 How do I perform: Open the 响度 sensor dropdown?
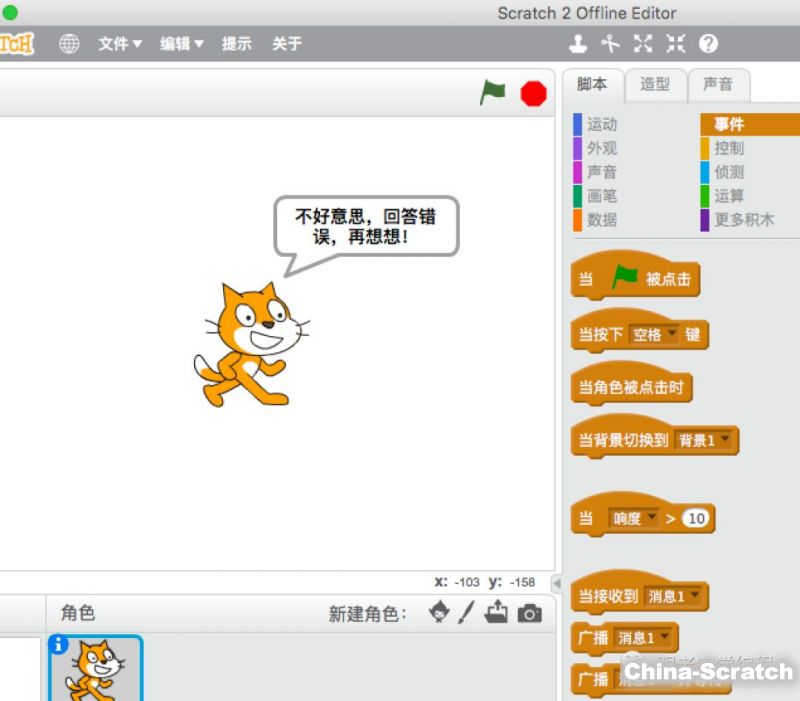(634, 518)
